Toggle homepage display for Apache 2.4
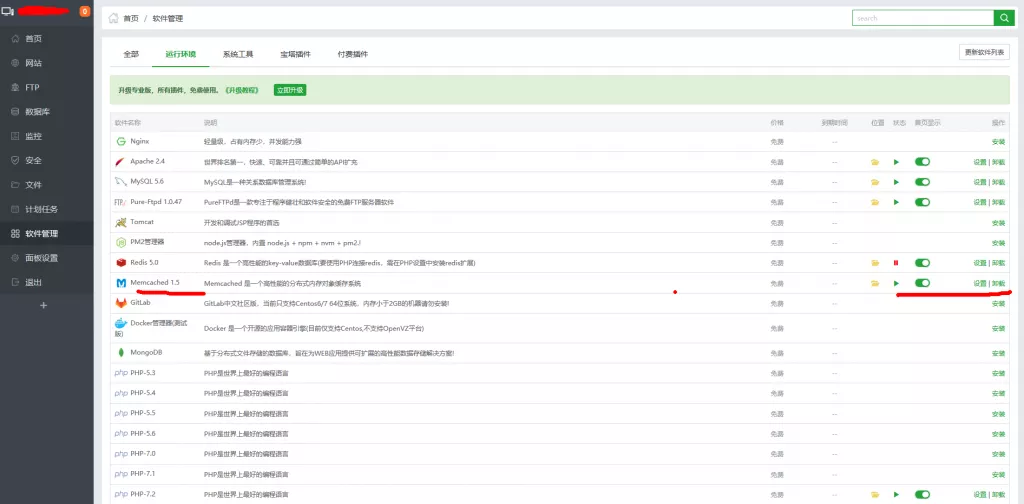 click(922, 162)
